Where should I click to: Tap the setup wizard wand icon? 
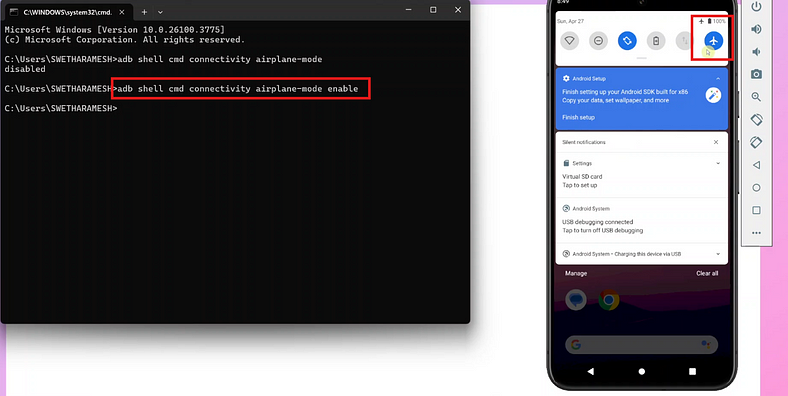[713, 95]
